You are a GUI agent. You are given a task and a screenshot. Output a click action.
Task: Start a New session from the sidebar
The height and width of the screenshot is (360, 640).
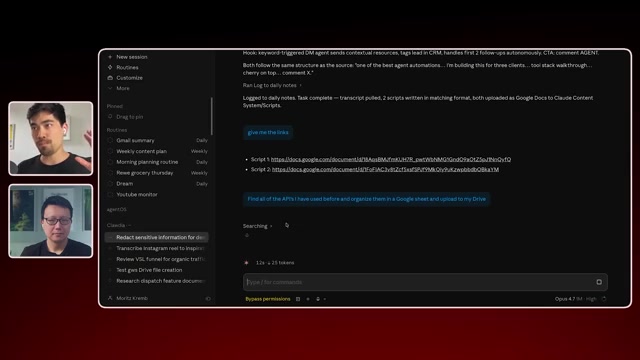point(131,57)
